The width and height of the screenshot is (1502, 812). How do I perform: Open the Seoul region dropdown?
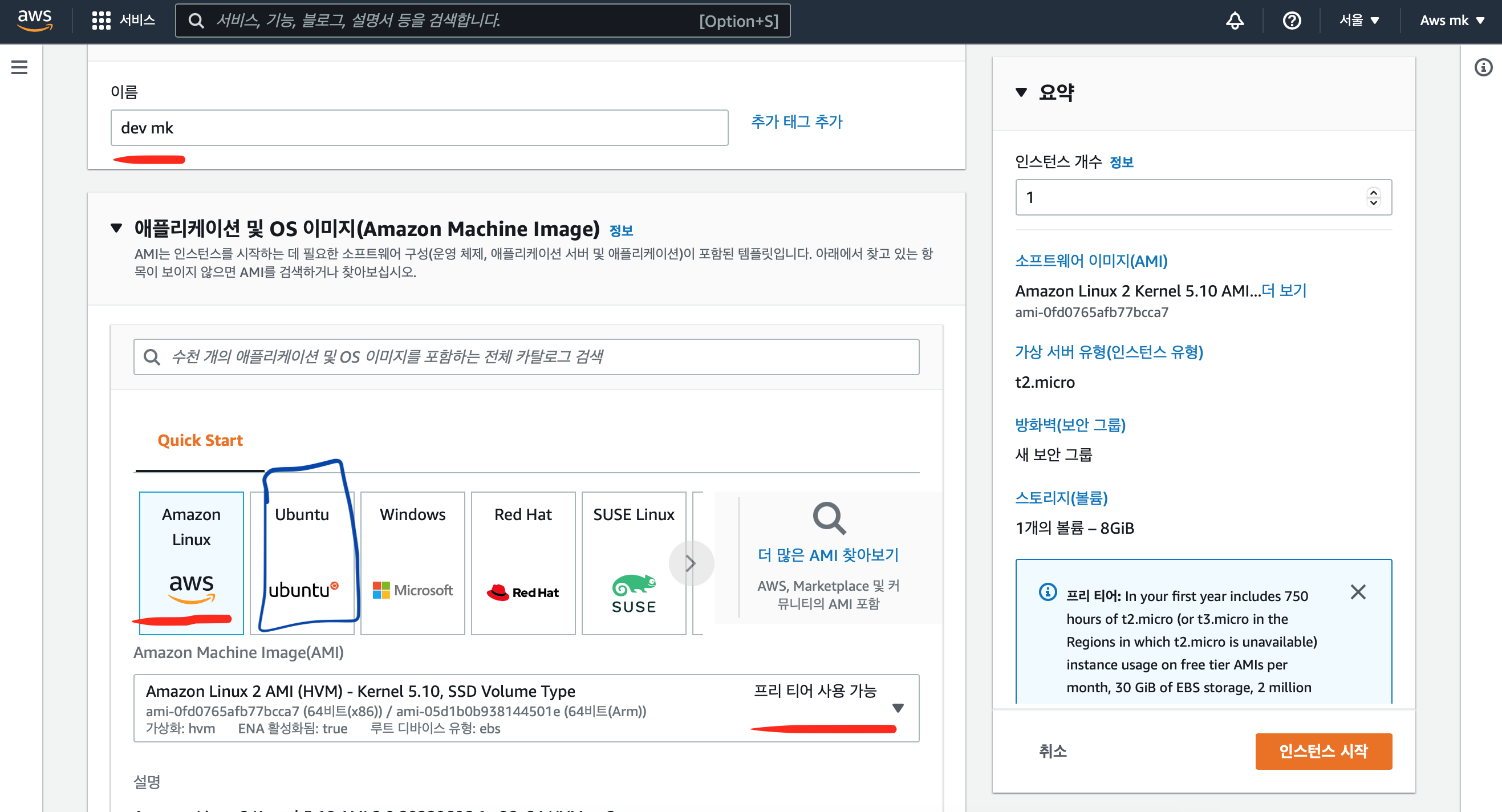pos(1359,21)
